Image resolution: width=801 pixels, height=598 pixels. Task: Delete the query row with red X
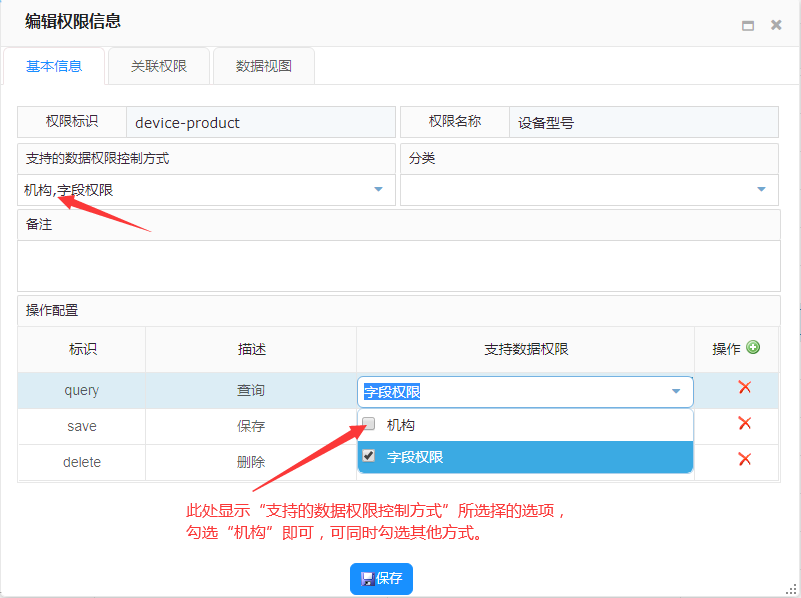(744, 388)
